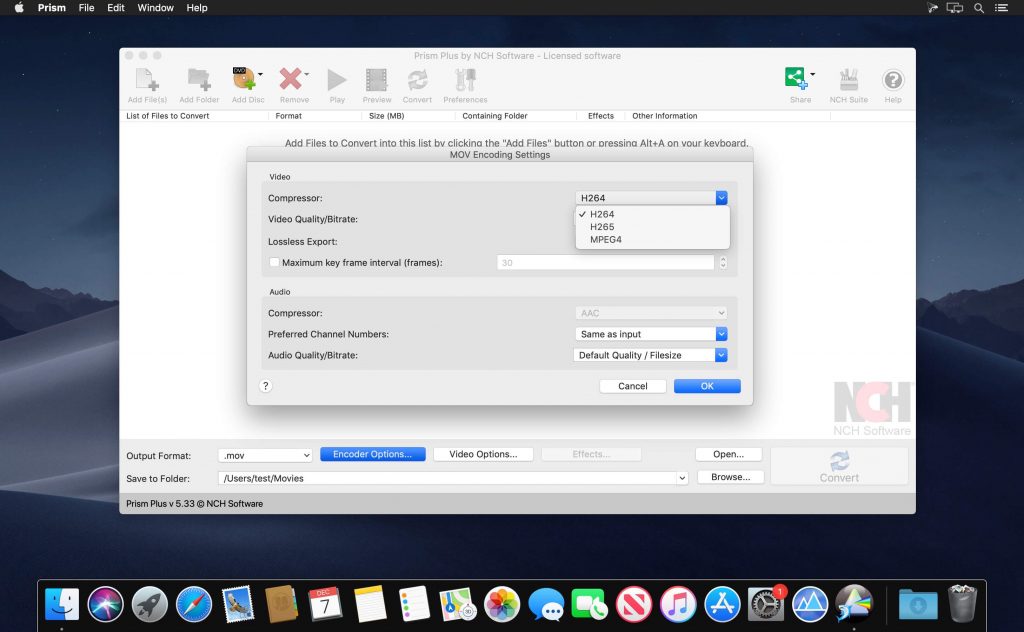Viewport: 1024px width, 632px height.
Task: Open the Help menu in menu bar
Action: tap(197, 8)
